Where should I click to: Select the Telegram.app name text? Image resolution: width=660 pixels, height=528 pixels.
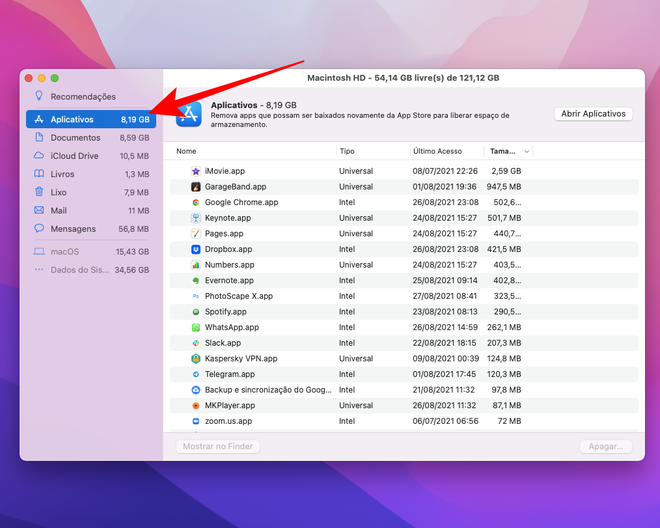pyautogui.click(x=230, y=374)
